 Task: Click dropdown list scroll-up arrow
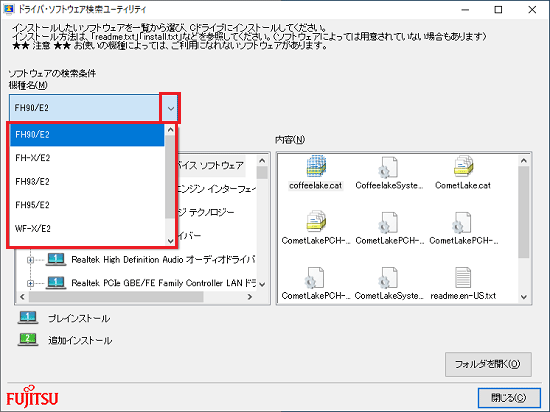[170, 130]
